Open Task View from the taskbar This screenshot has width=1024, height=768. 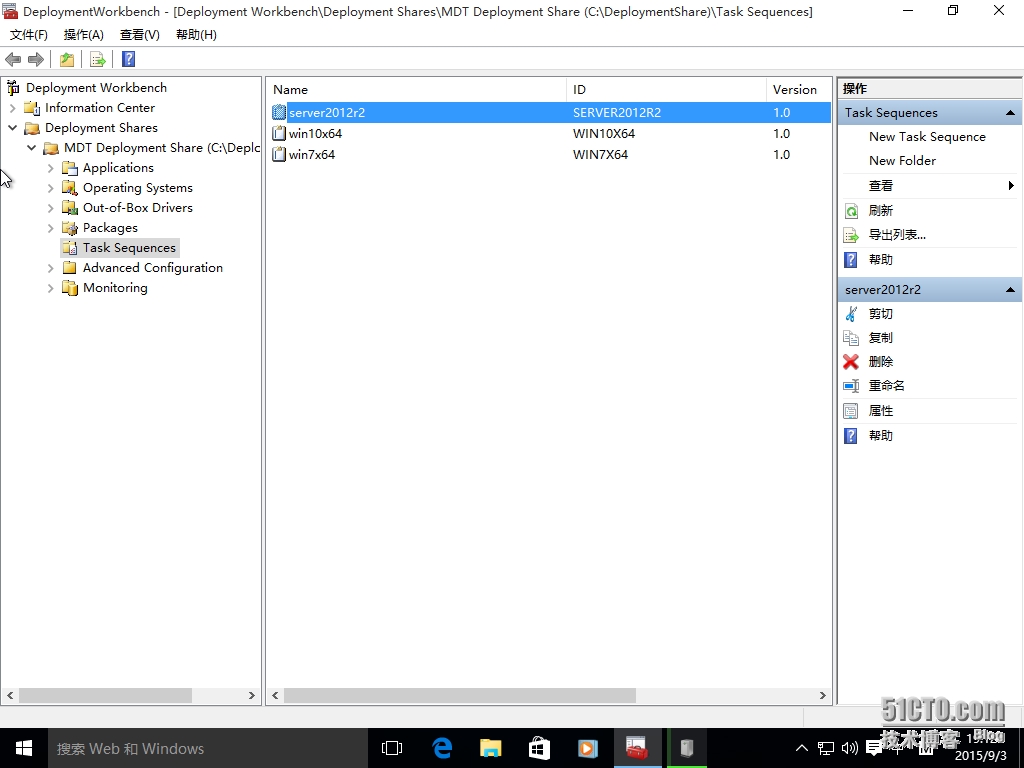tap(392, 748)
